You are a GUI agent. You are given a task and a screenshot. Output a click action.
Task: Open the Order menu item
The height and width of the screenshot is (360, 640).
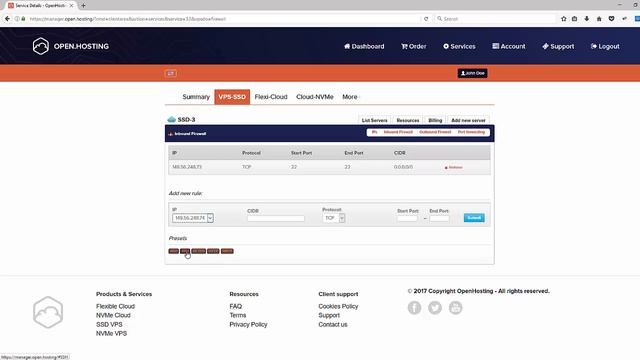(x=413, y=47)
